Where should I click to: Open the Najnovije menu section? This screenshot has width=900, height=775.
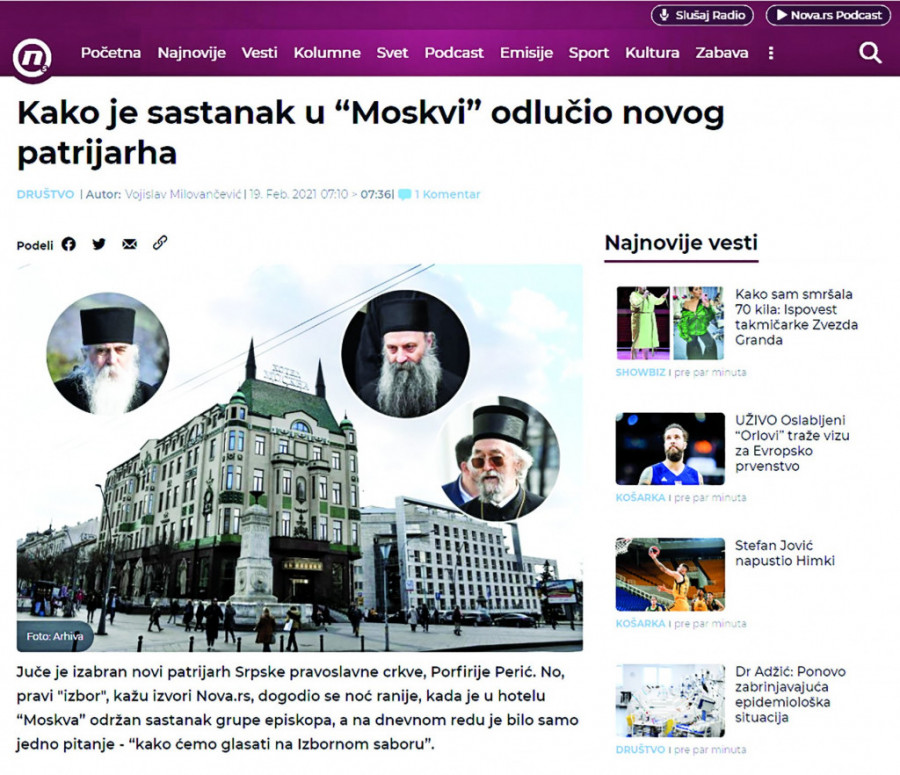pos(191,53)
